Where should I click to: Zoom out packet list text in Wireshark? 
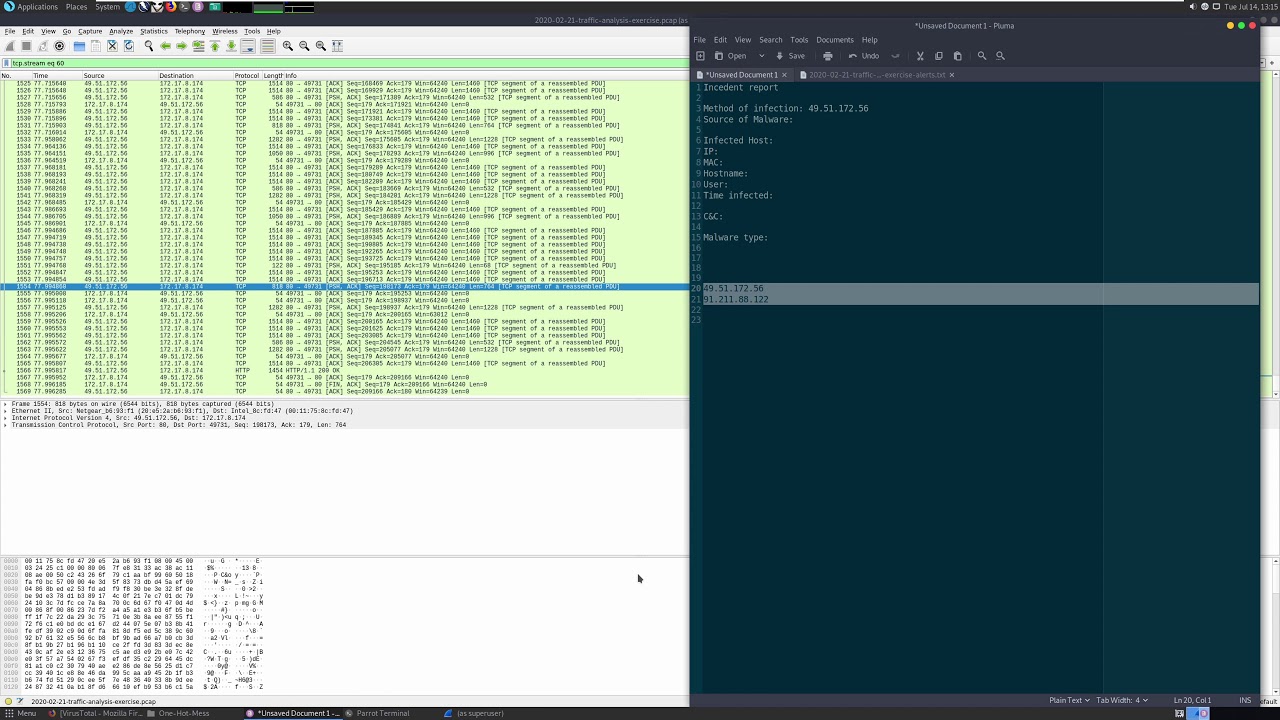click(x=304, y=46)
